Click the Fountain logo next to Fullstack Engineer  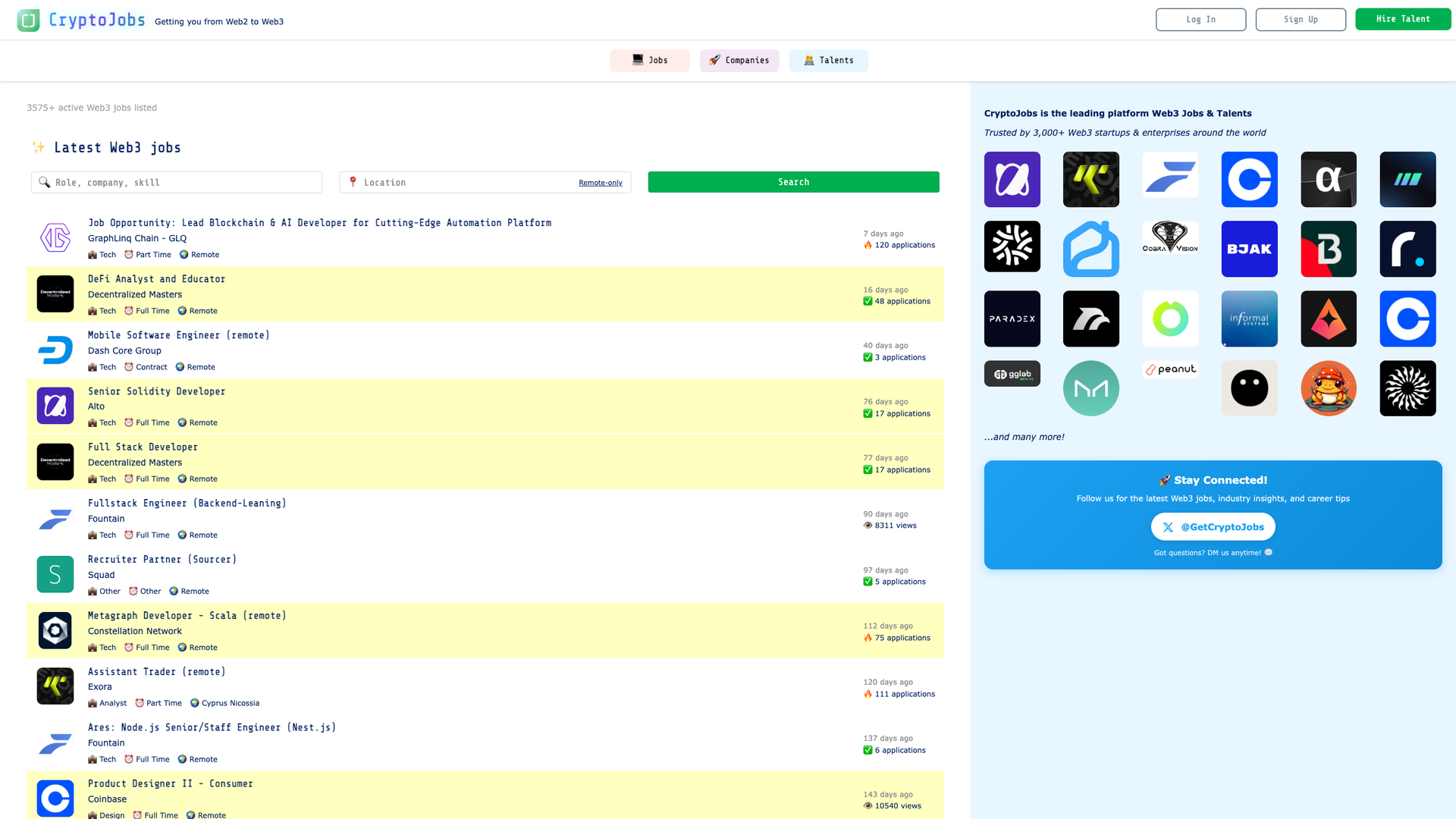55,519
